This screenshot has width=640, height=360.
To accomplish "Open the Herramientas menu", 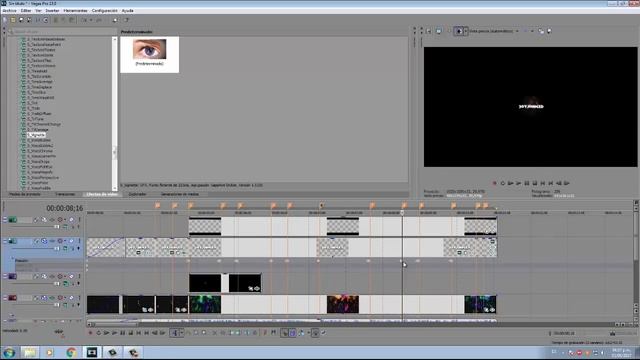I will pyautogui.click(x=76, y=11).
